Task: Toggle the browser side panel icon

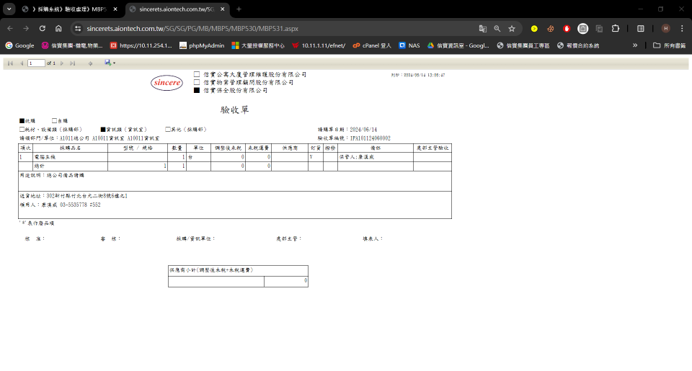Action: click(640, 28)
